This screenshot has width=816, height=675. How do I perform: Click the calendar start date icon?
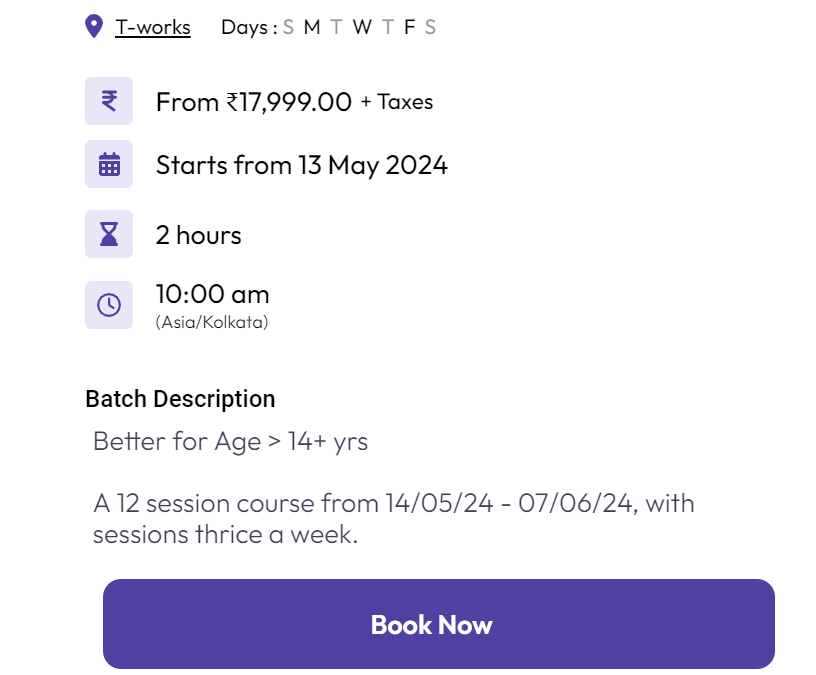coord(109,165)
